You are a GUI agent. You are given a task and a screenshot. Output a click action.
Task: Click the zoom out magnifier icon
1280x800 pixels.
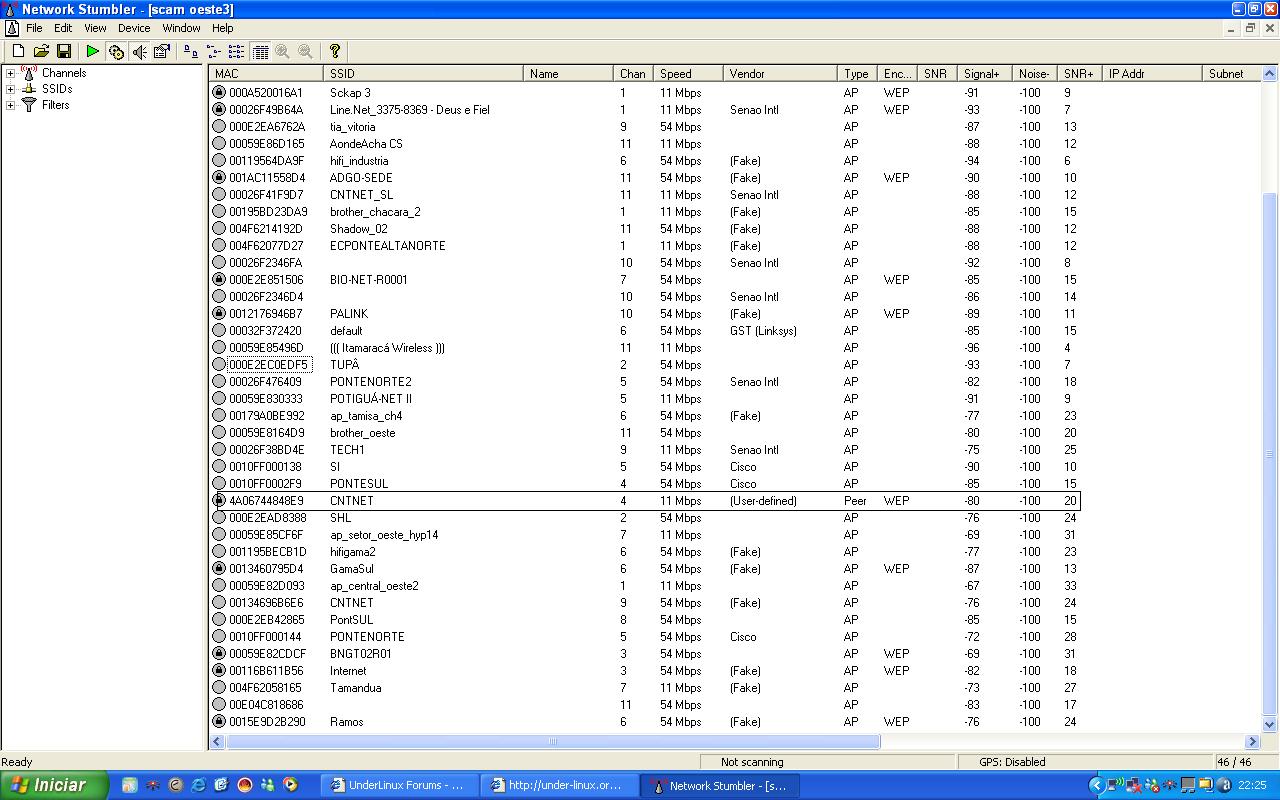coord(306,51)
